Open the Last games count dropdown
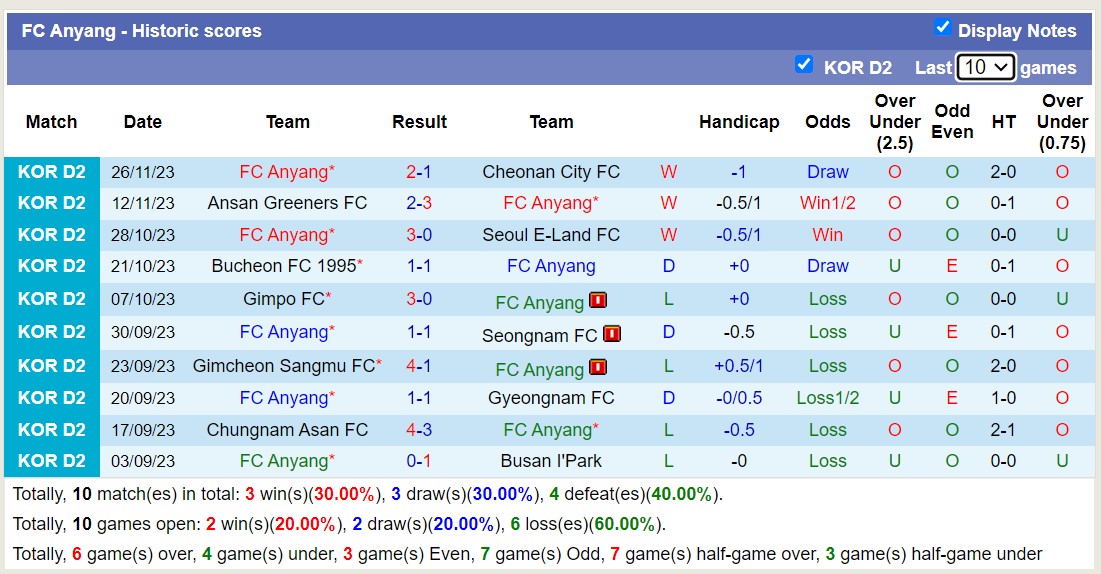This screenshot has height=574, width=1101. pos(985,67)
